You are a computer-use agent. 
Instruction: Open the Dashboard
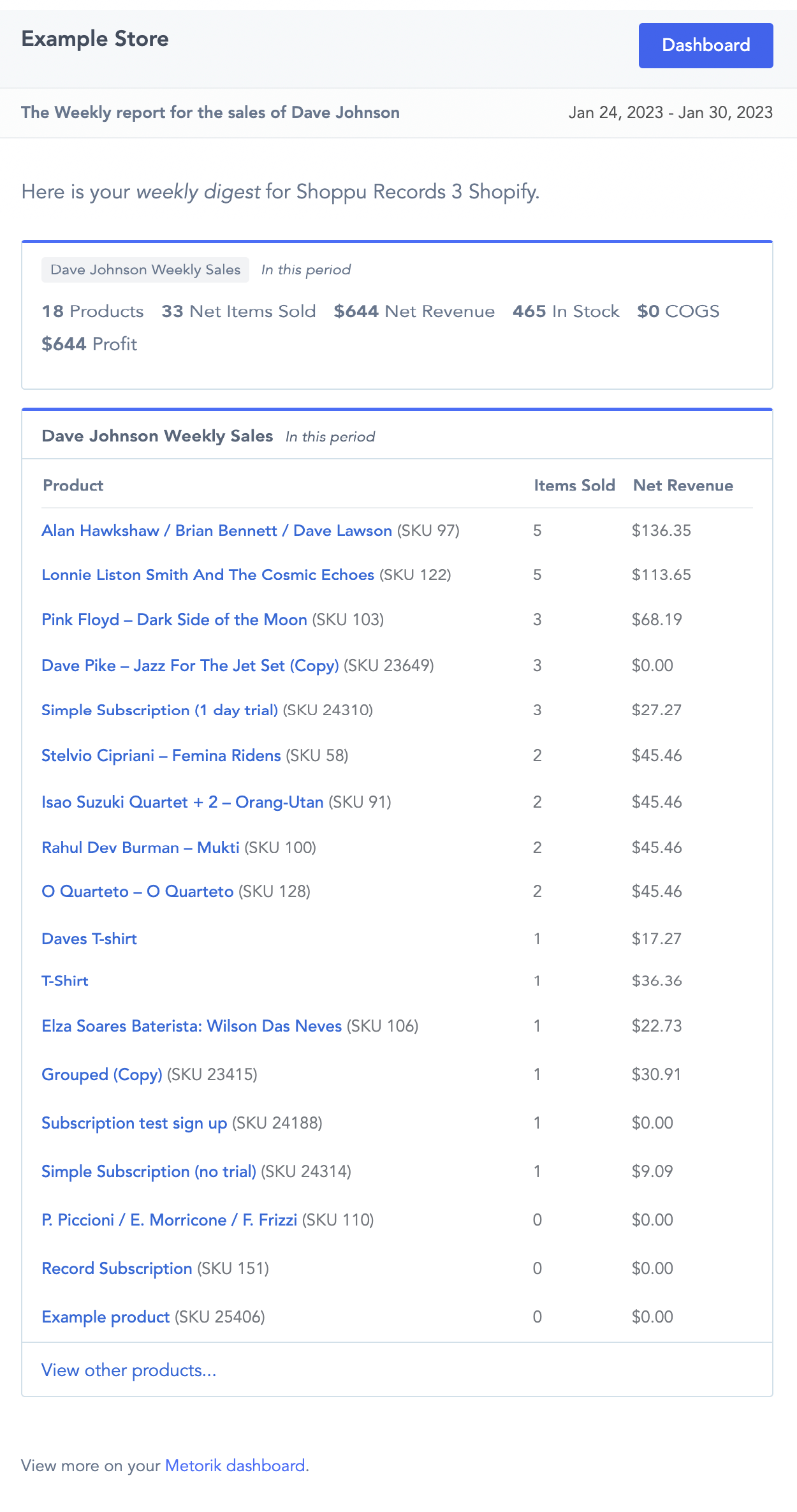pyautogui.click(x=705, y=45)
